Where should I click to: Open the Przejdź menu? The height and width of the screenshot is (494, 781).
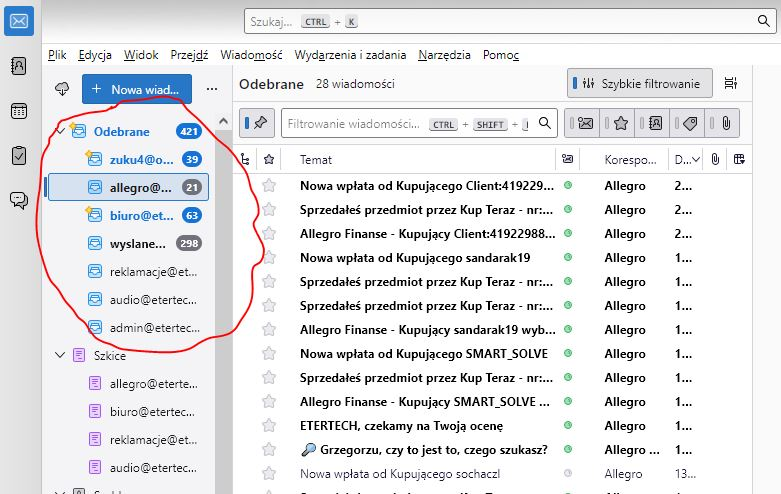pos(189,55)
